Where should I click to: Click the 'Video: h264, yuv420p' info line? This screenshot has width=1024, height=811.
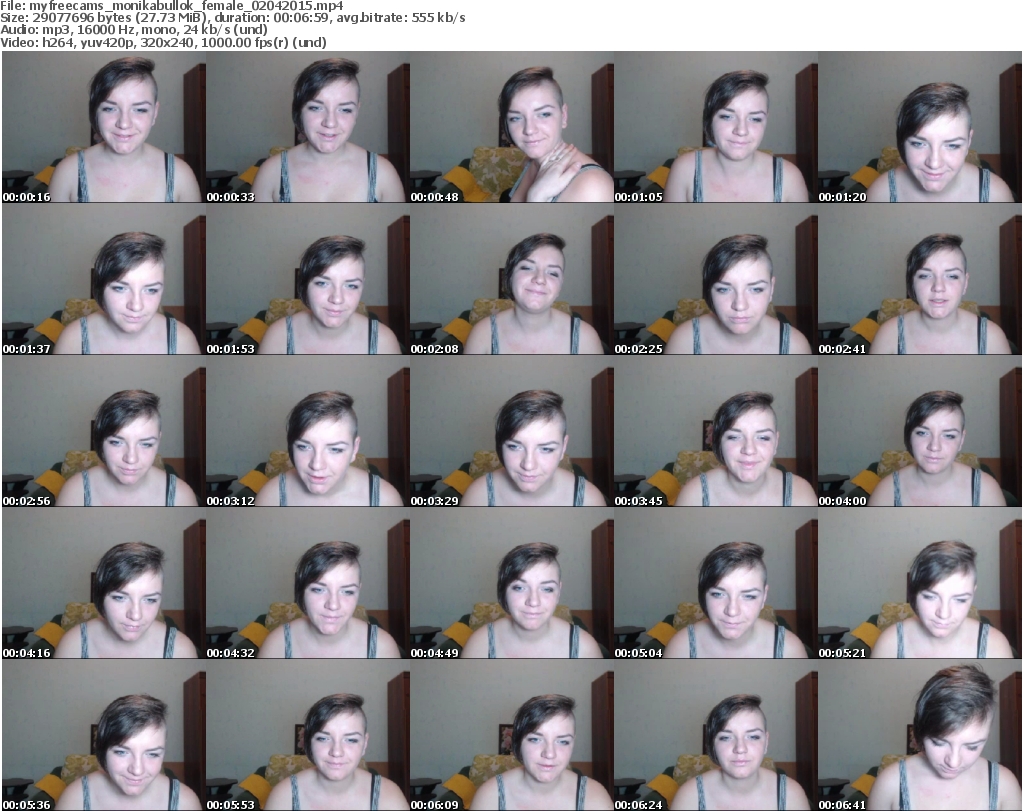163,42
